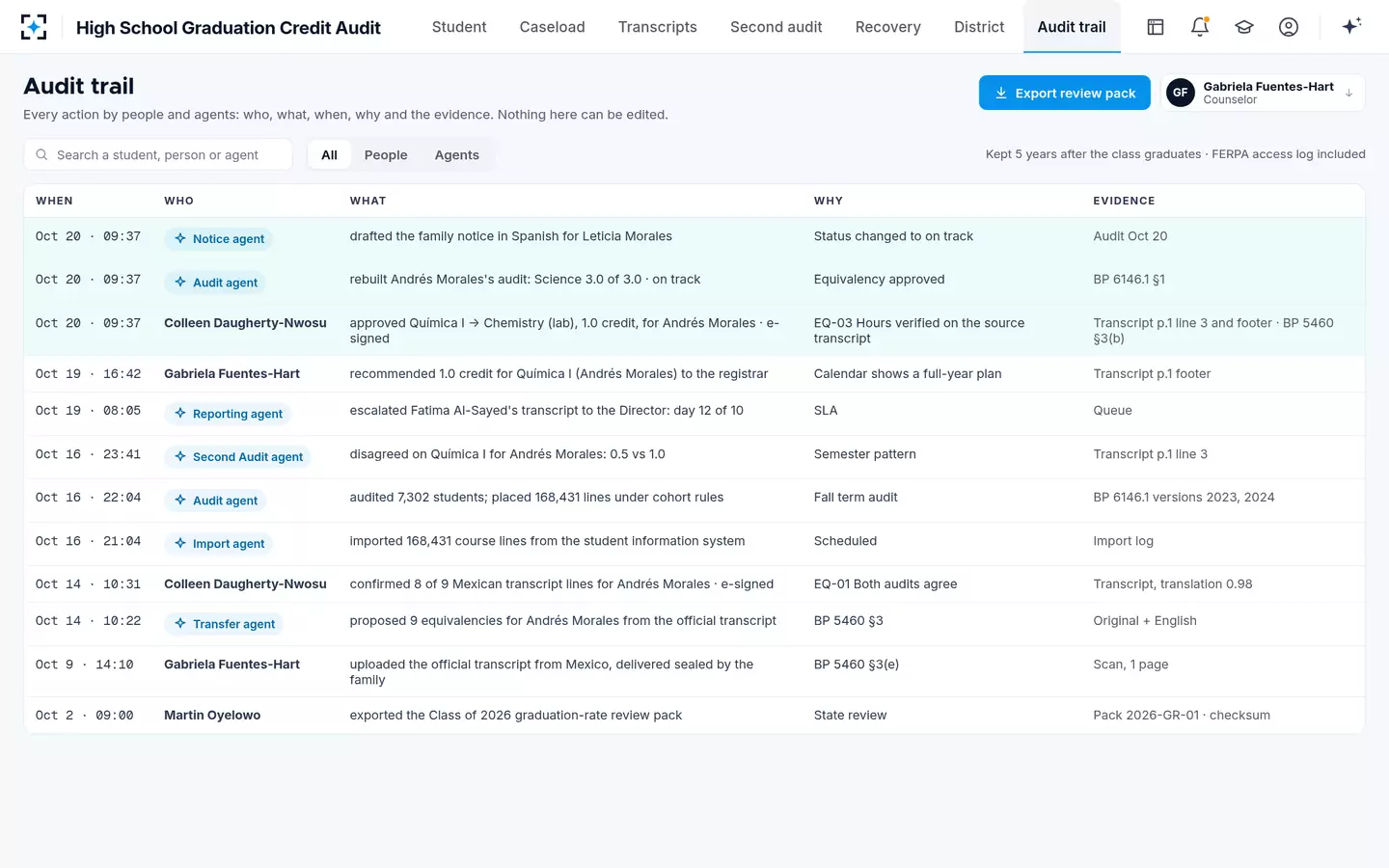Filter audit trail to People

click(x=386, y=155)
